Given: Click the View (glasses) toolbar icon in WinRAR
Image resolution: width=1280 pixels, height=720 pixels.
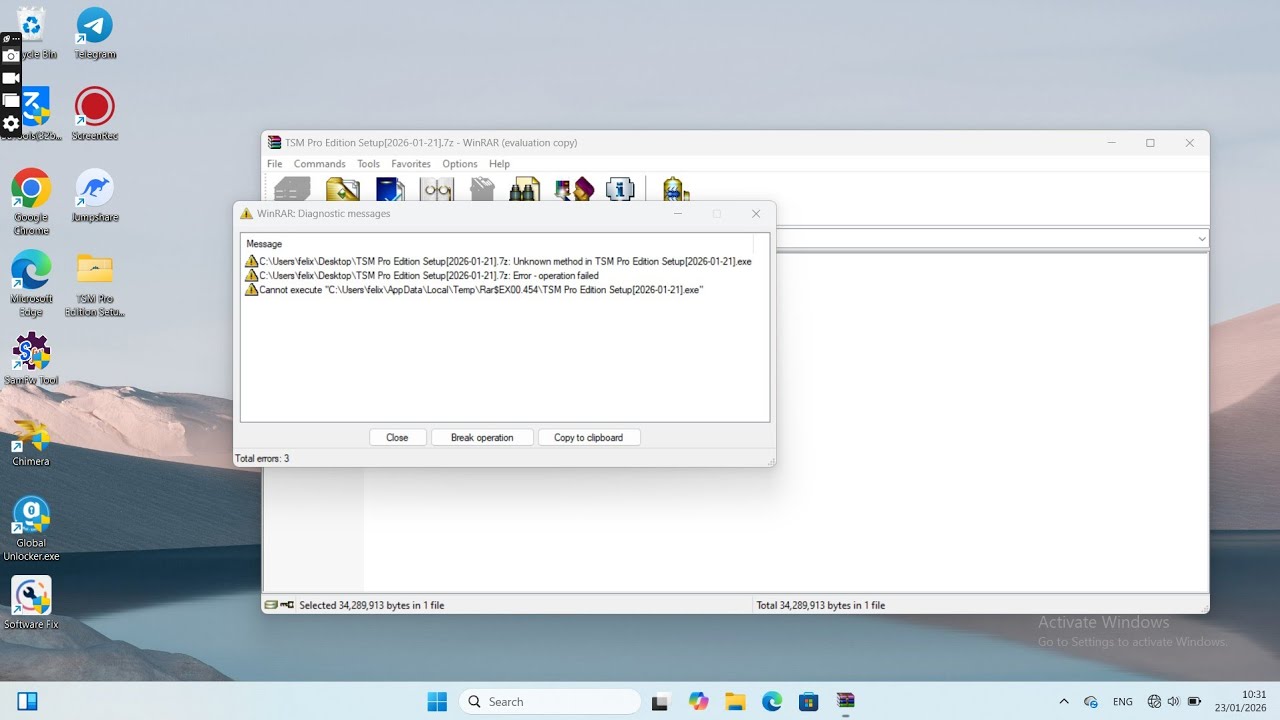Looking at the screenshot, I should [x=437, y=189].
